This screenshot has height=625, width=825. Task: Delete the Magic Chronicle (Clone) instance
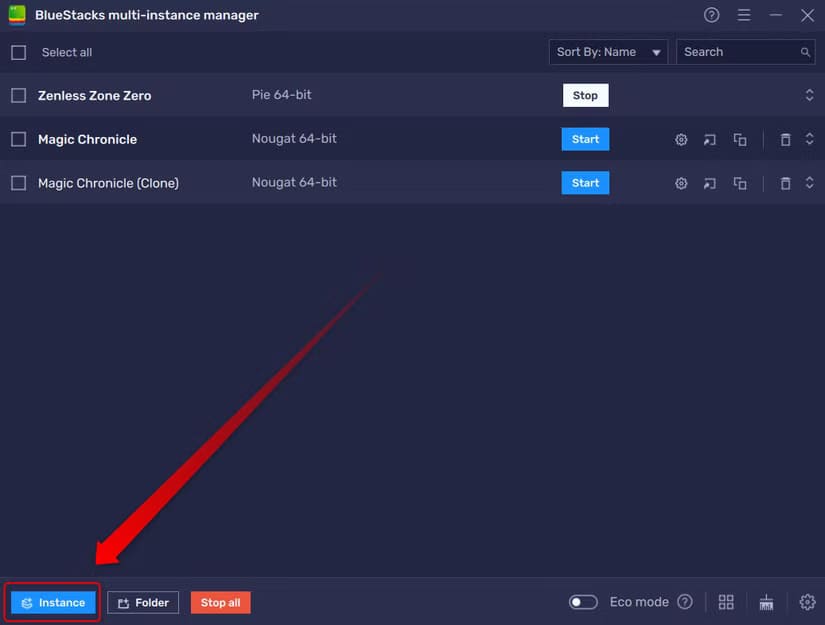tap(785, 183)
